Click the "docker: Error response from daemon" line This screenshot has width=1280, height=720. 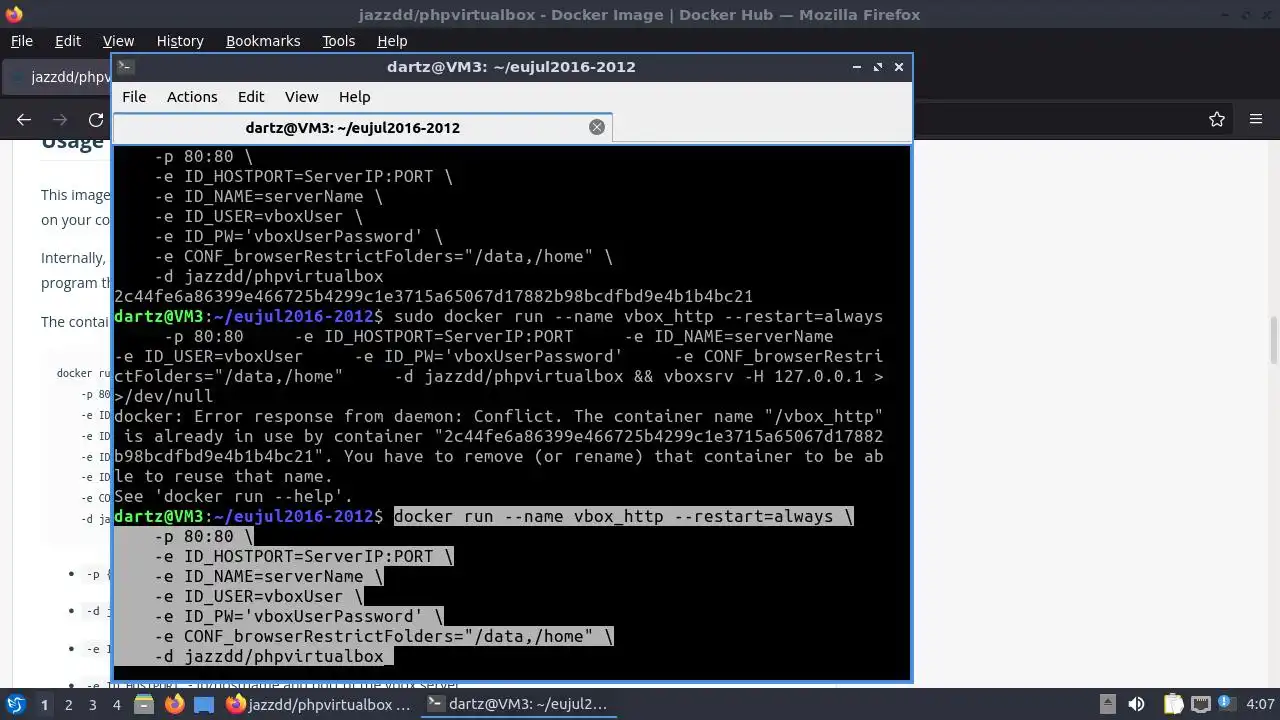tap(499, 416)
